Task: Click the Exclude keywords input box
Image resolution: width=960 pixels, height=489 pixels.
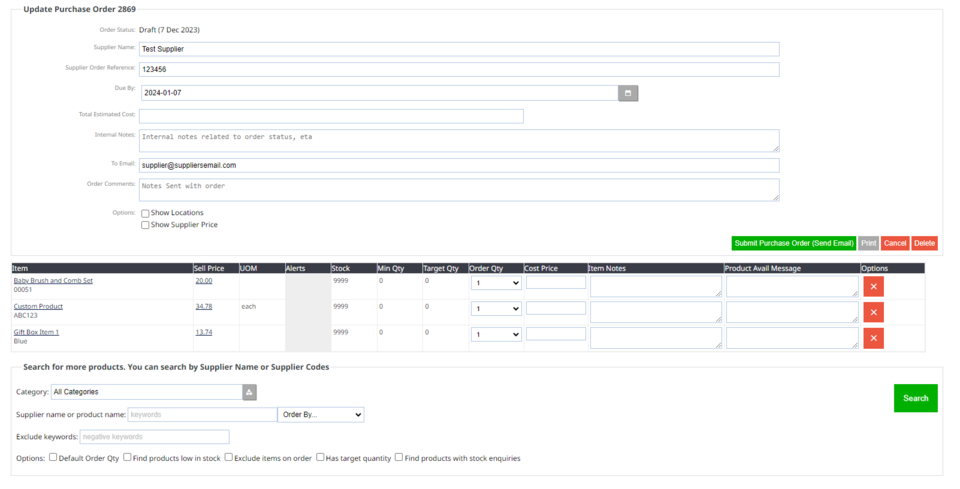Action: 154,437
